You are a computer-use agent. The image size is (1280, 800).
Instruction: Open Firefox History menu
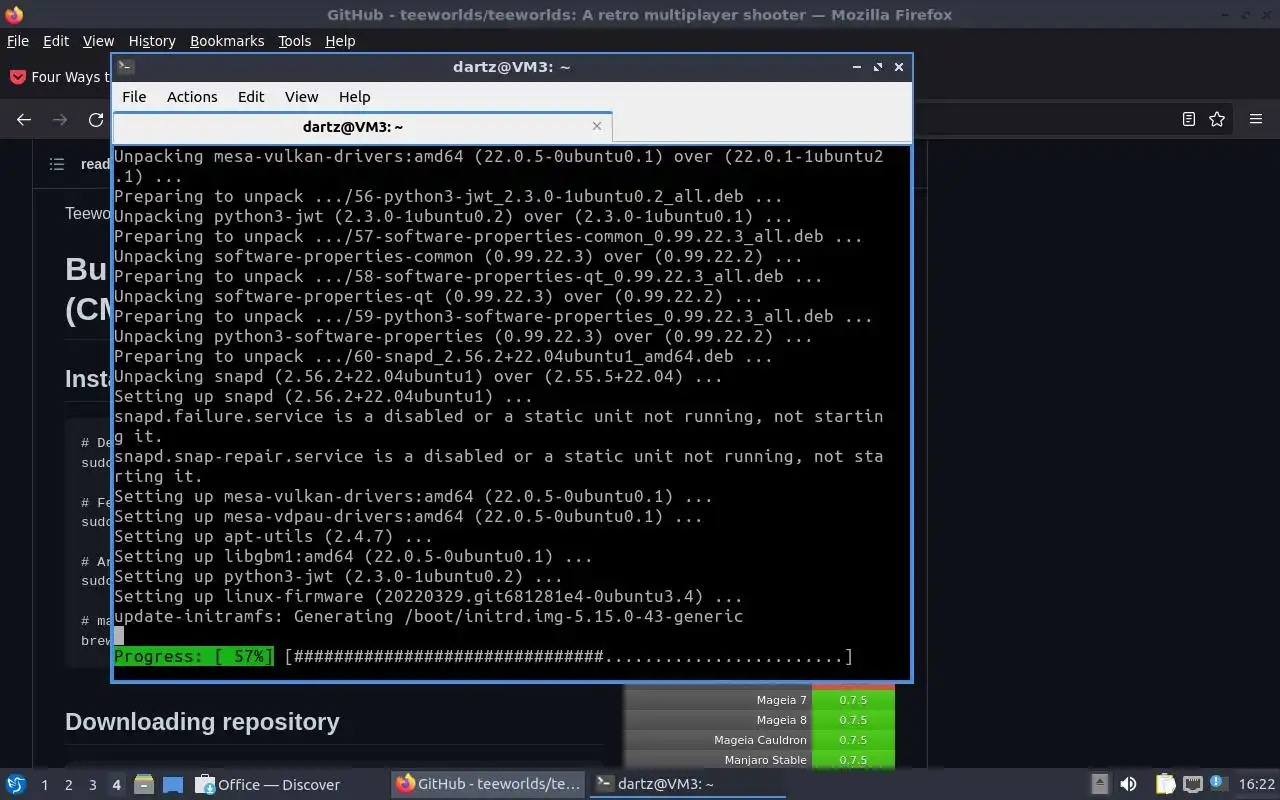click(152, 41)
